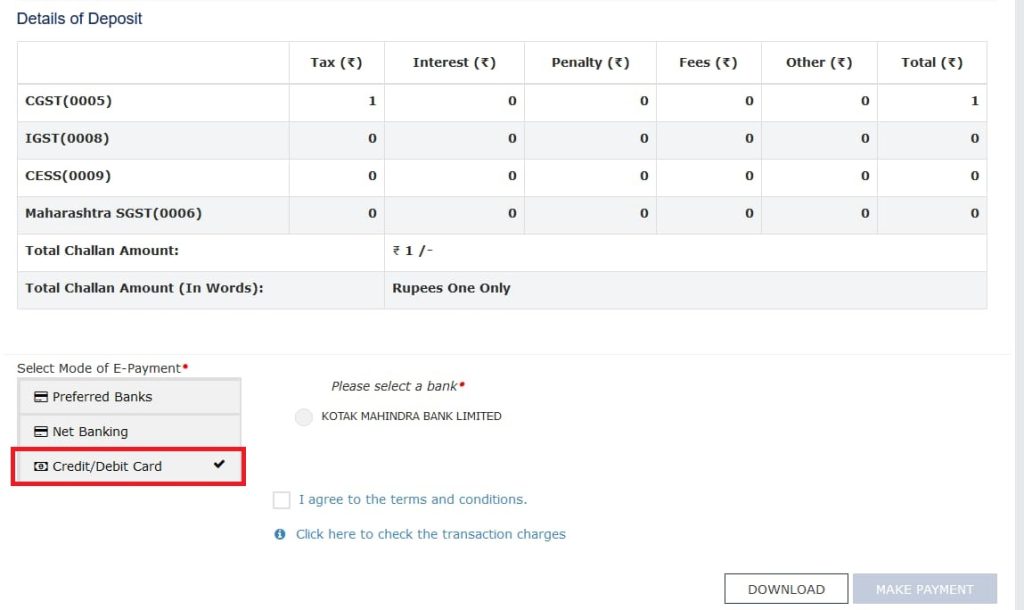This screenshot has width=1024, height=610.
Task: Open the 'I agree to the terms' link
Action: click(412, 500)
